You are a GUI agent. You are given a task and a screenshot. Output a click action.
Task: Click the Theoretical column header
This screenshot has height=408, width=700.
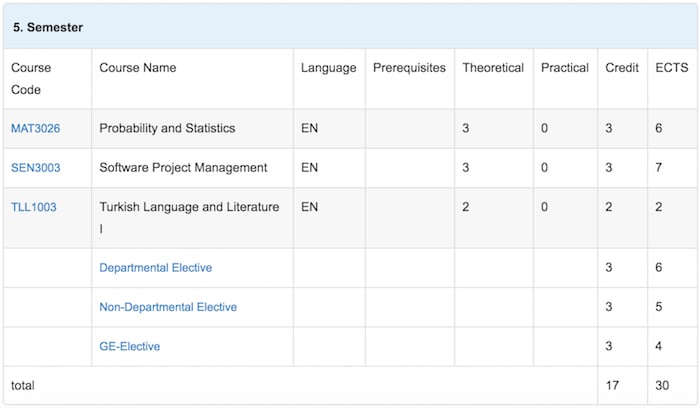pyautogui.click(x=492, y=68)
